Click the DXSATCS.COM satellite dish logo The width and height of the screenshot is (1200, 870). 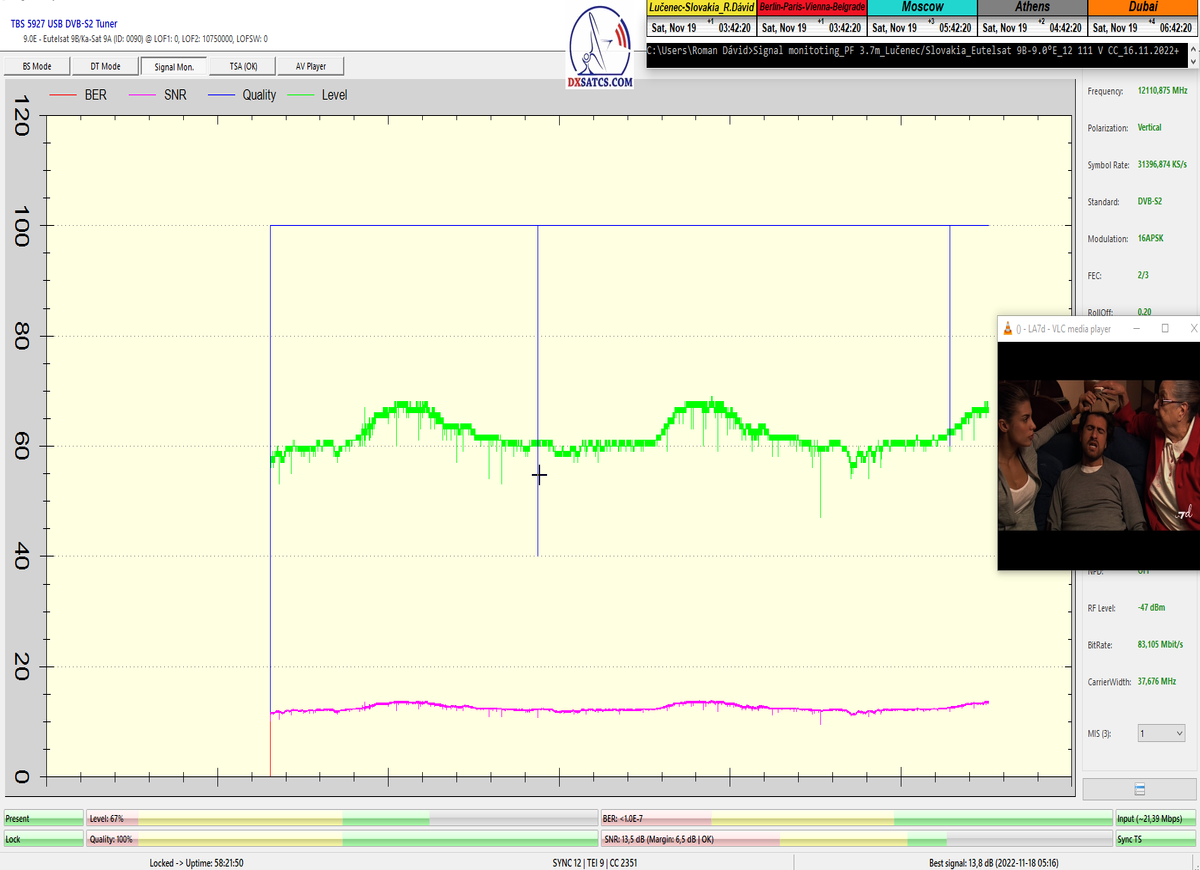tap(600, 50)
